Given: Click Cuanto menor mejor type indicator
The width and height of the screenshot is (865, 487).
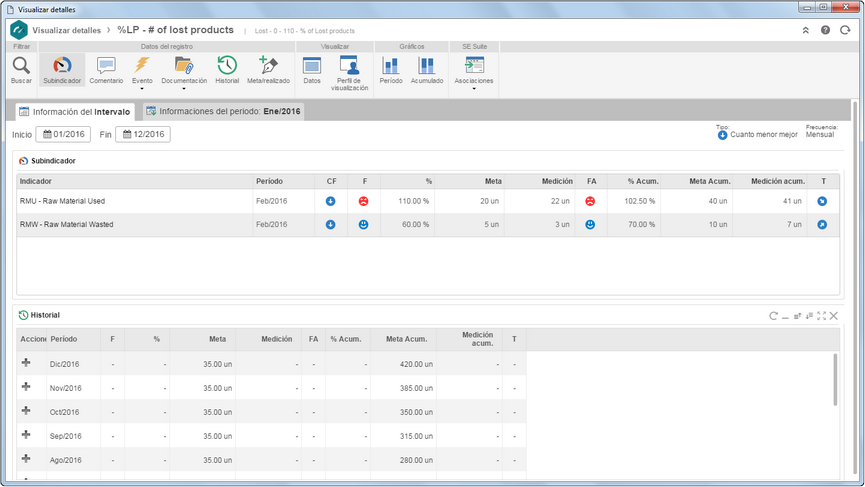Looking at the screenshot, I should [757, 135].
